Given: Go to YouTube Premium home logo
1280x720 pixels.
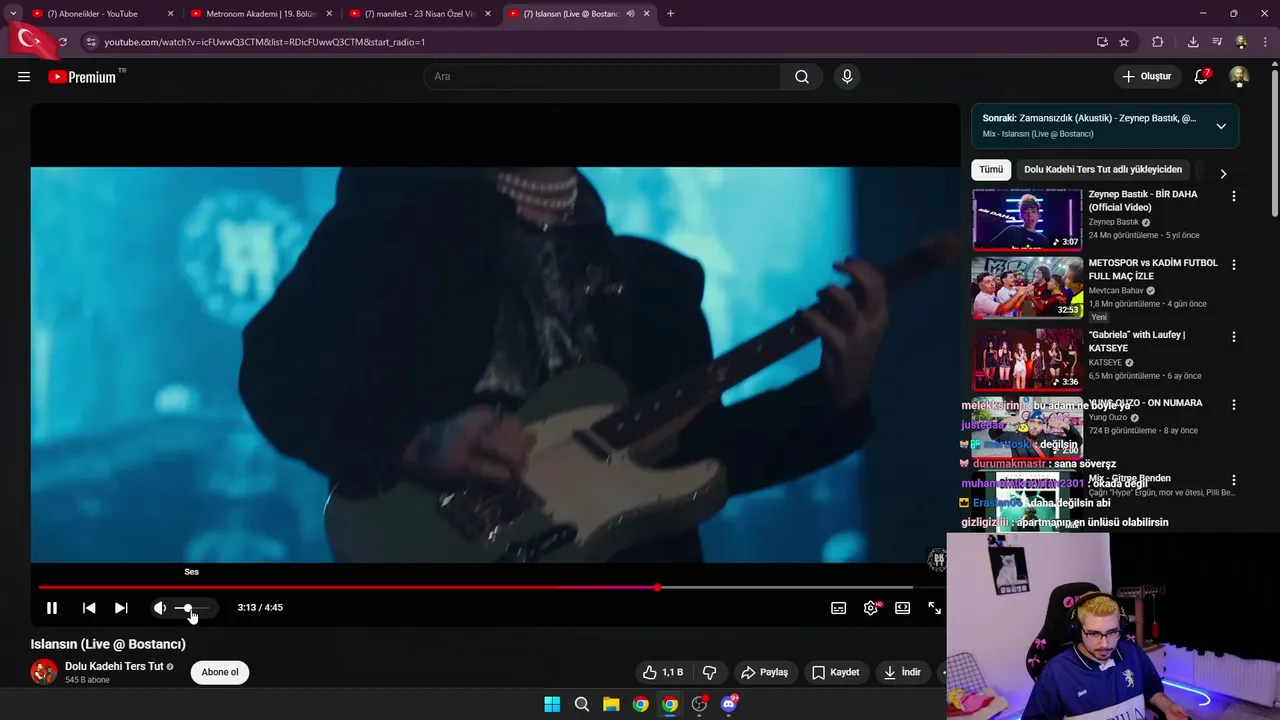Looking at the screenshot, I should pos(85,77).
